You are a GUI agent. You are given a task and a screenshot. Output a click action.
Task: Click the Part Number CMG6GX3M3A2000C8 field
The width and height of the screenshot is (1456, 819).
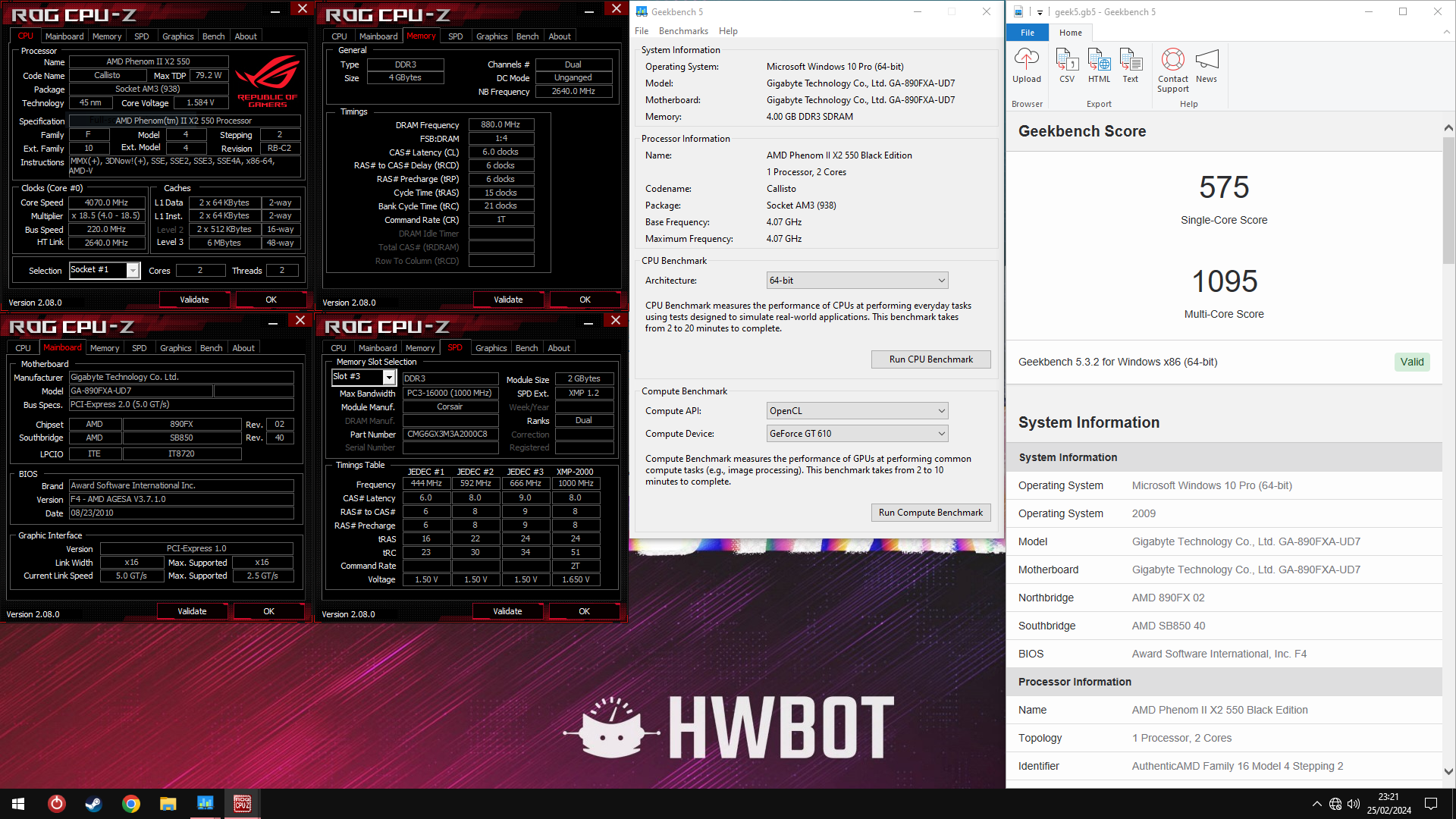tap(450, 435)
